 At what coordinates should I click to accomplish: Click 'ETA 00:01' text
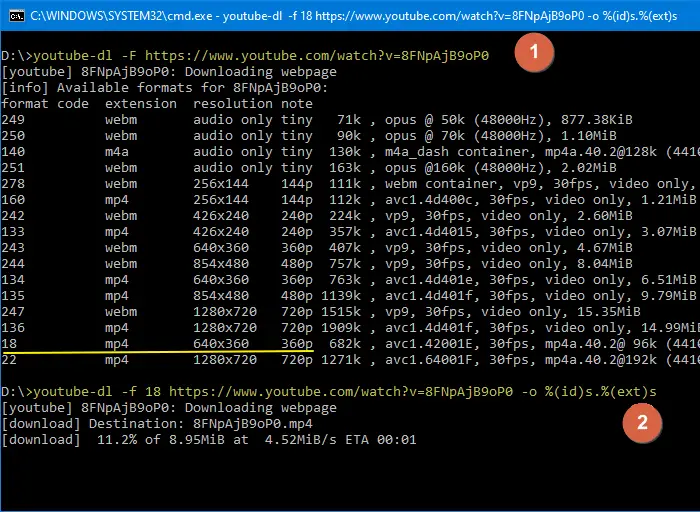(x=381, y=440)
